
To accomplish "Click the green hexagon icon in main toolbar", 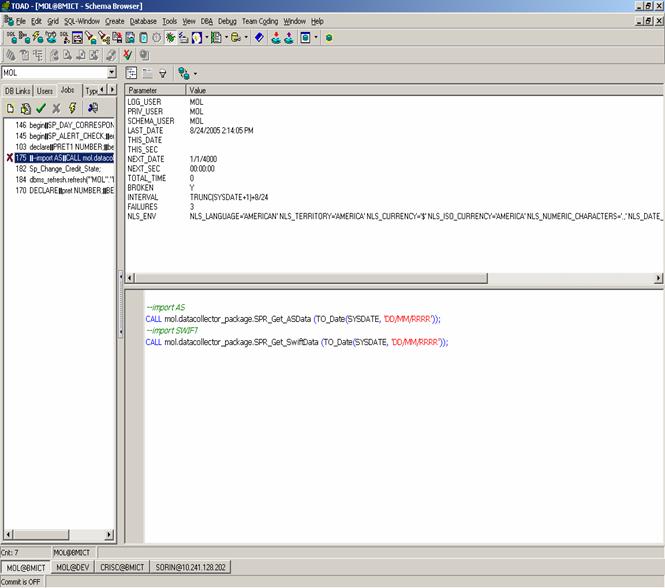I will [x=329, y=38].
